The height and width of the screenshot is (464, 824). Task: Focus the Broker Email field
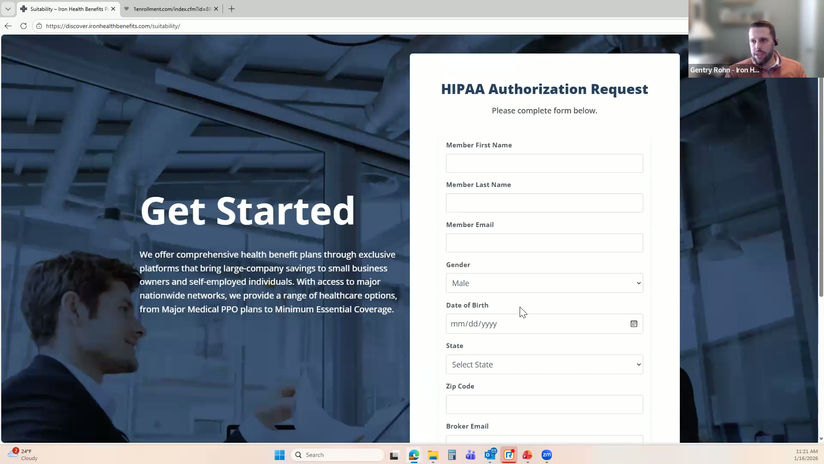544,439
